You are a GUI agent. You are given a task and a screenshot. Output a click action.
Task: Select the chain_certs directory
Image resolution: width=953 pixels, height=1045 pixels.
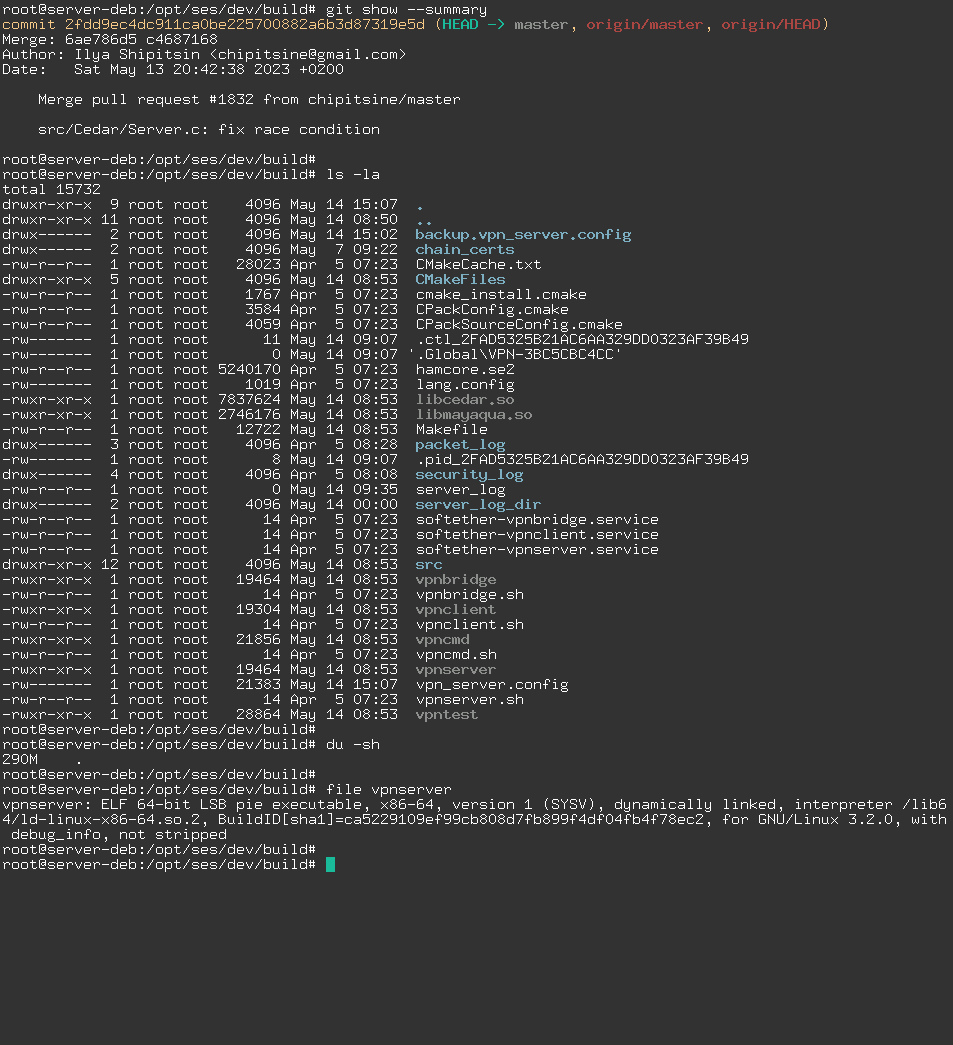click(x=463, y=249)
